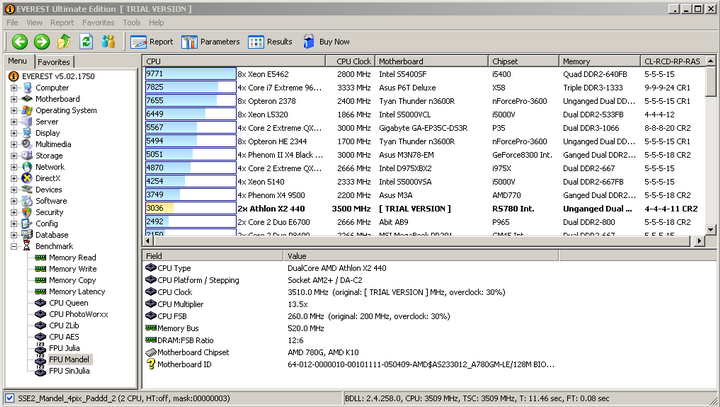720x407 pixels.
Task: Select the Software icon in tree
Action: pyautogui.click(x=27, y=201)
